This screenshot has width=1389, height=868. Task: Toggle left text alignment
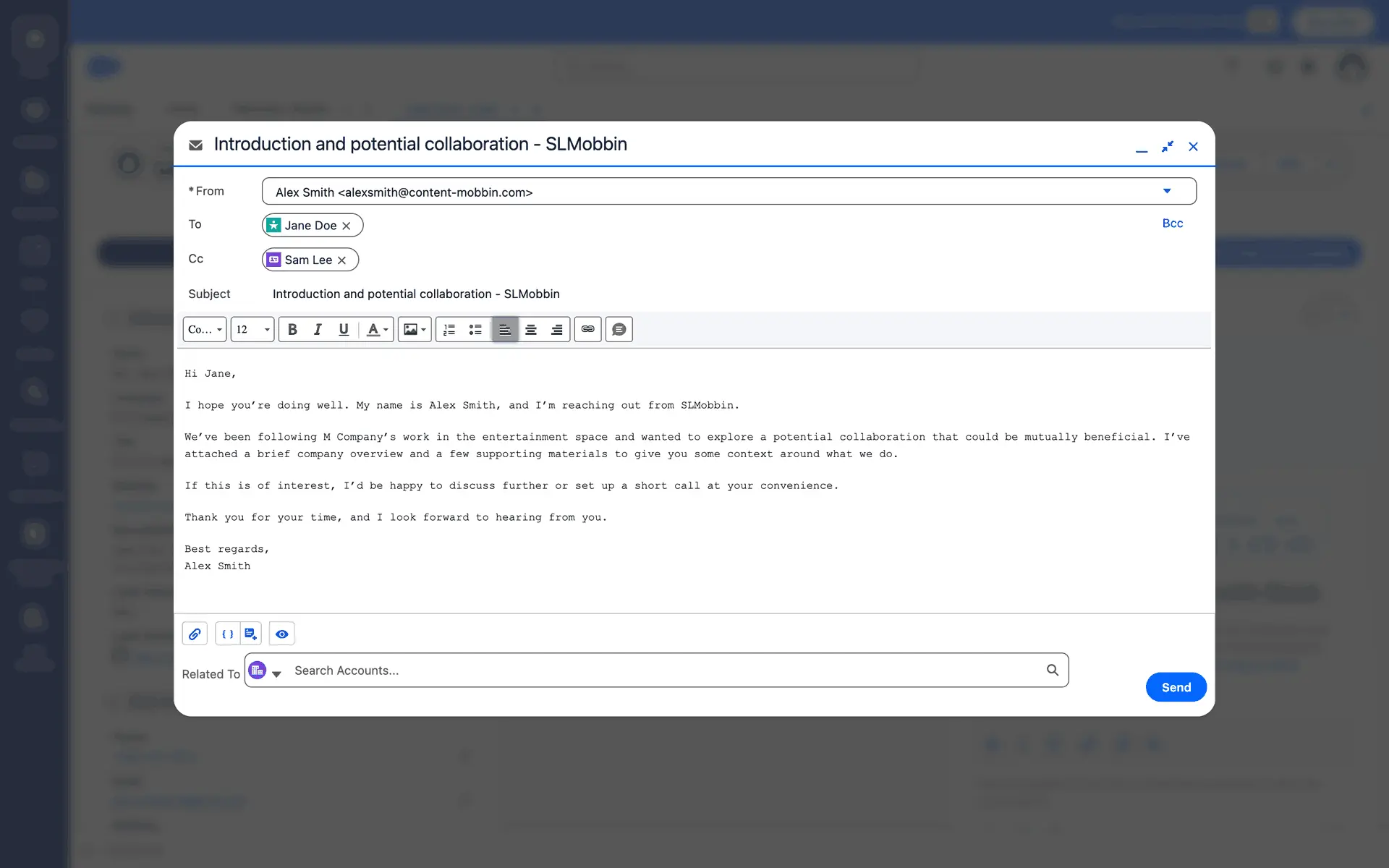tap(505, 330)
